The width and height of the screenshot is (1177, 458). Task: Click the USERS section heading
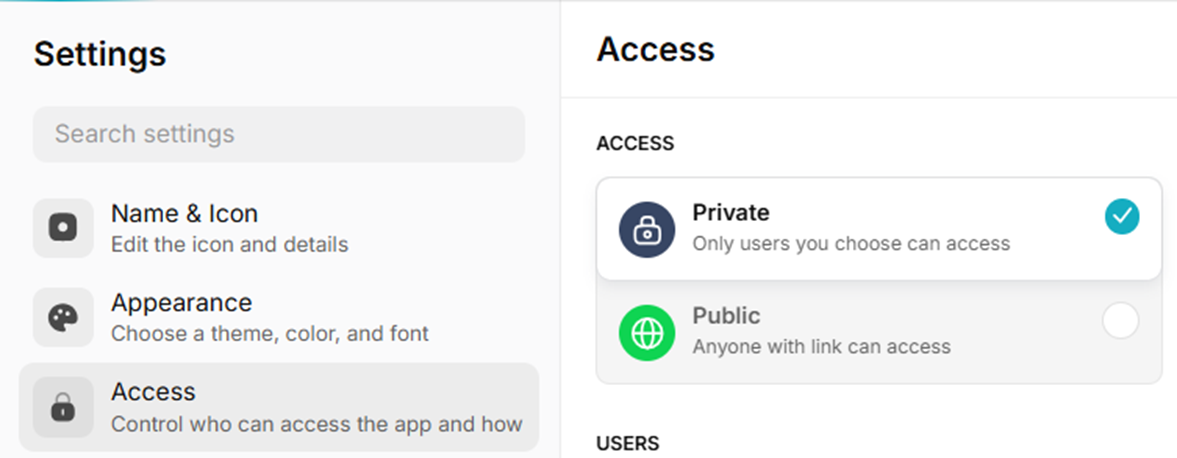(628, 444)
